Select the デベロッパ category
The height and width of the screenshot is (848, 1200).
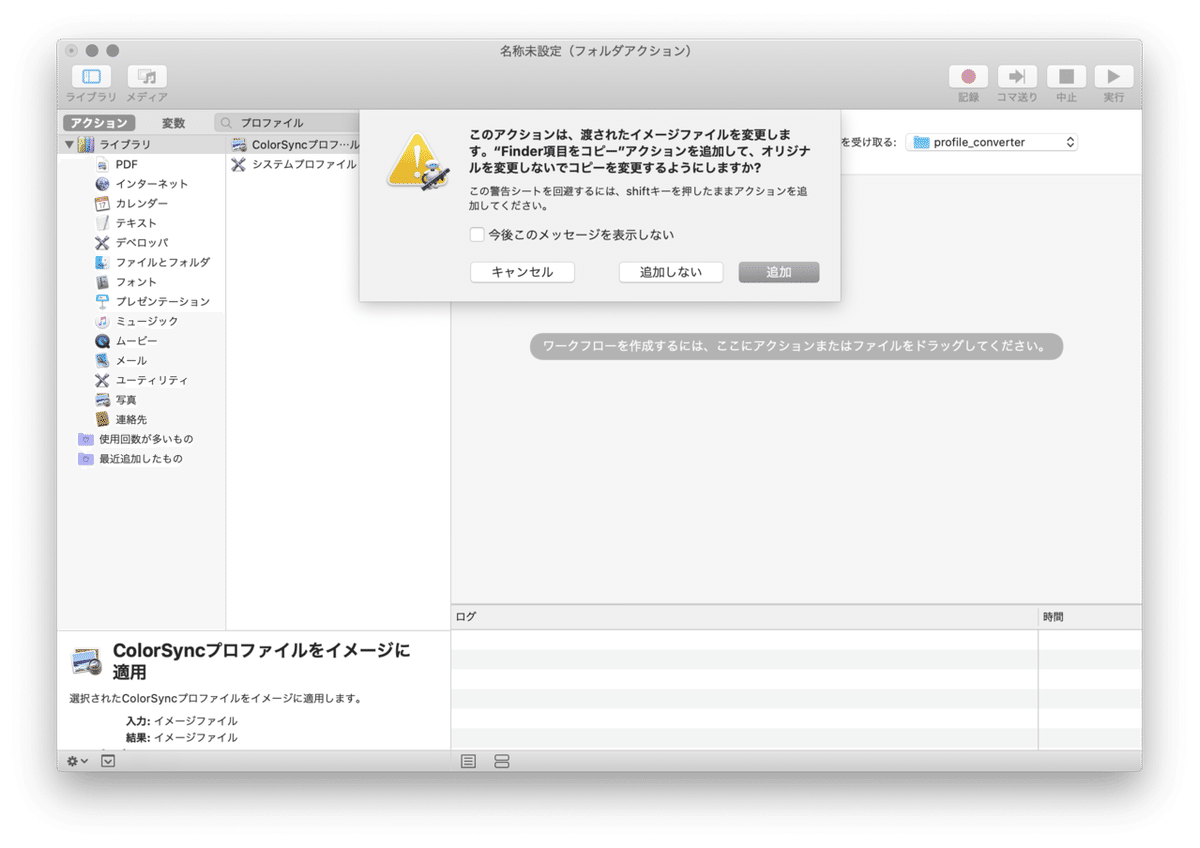[x=140, y=243]
